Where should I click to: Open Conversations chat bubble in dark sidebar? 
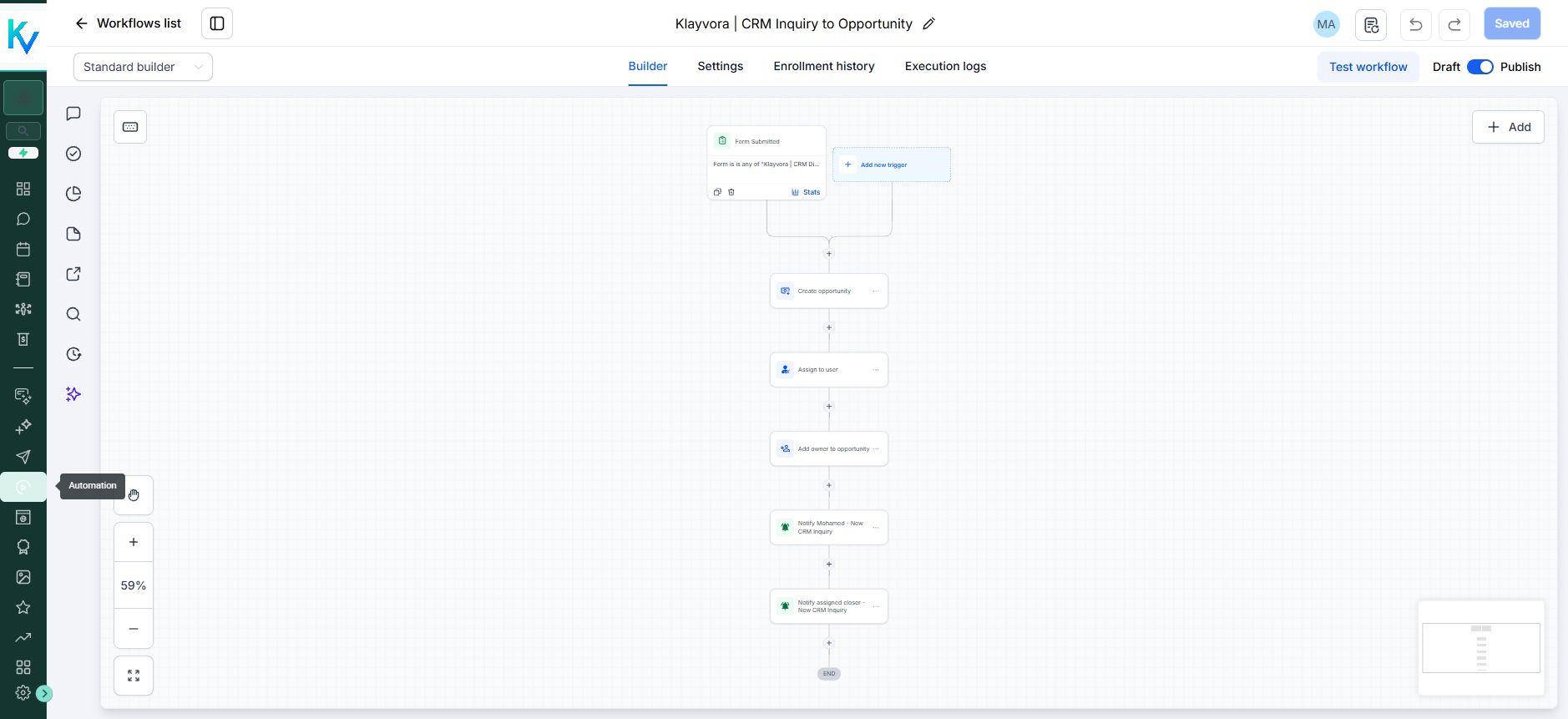(x=23, y=219)
